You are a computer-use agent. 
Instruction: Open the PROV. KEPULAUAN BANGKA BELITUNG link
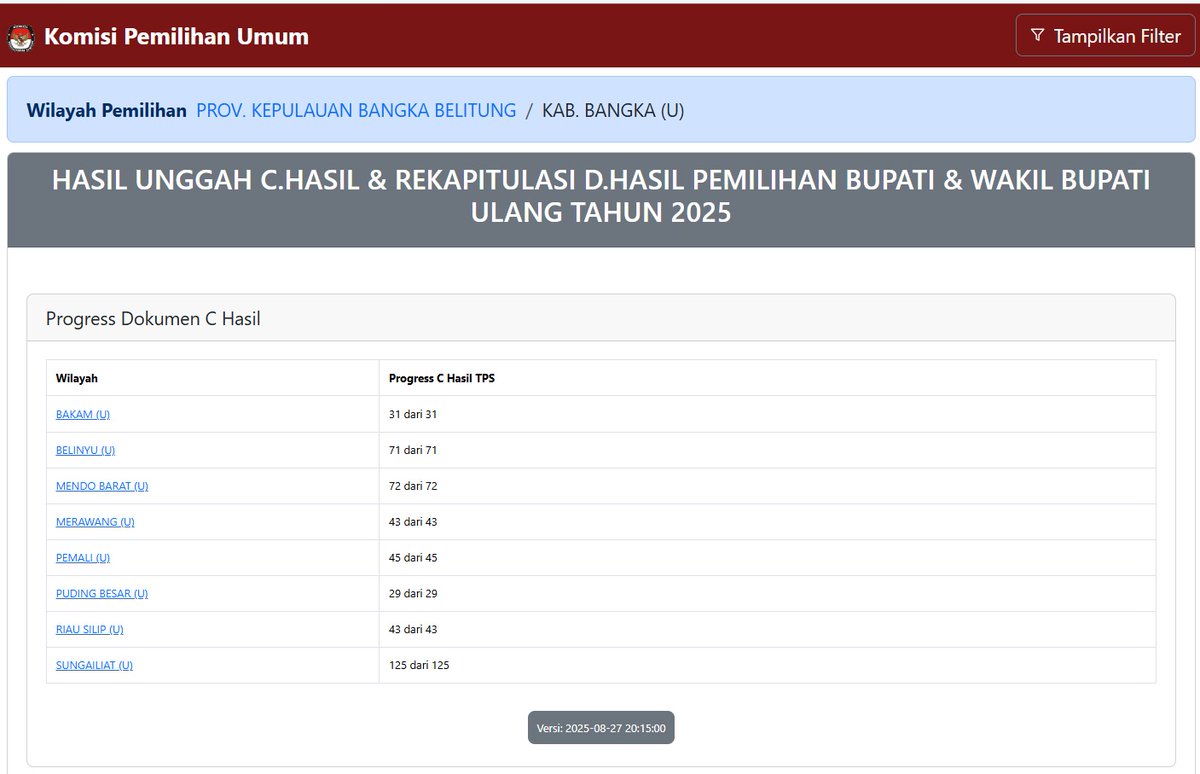(358, 110)
